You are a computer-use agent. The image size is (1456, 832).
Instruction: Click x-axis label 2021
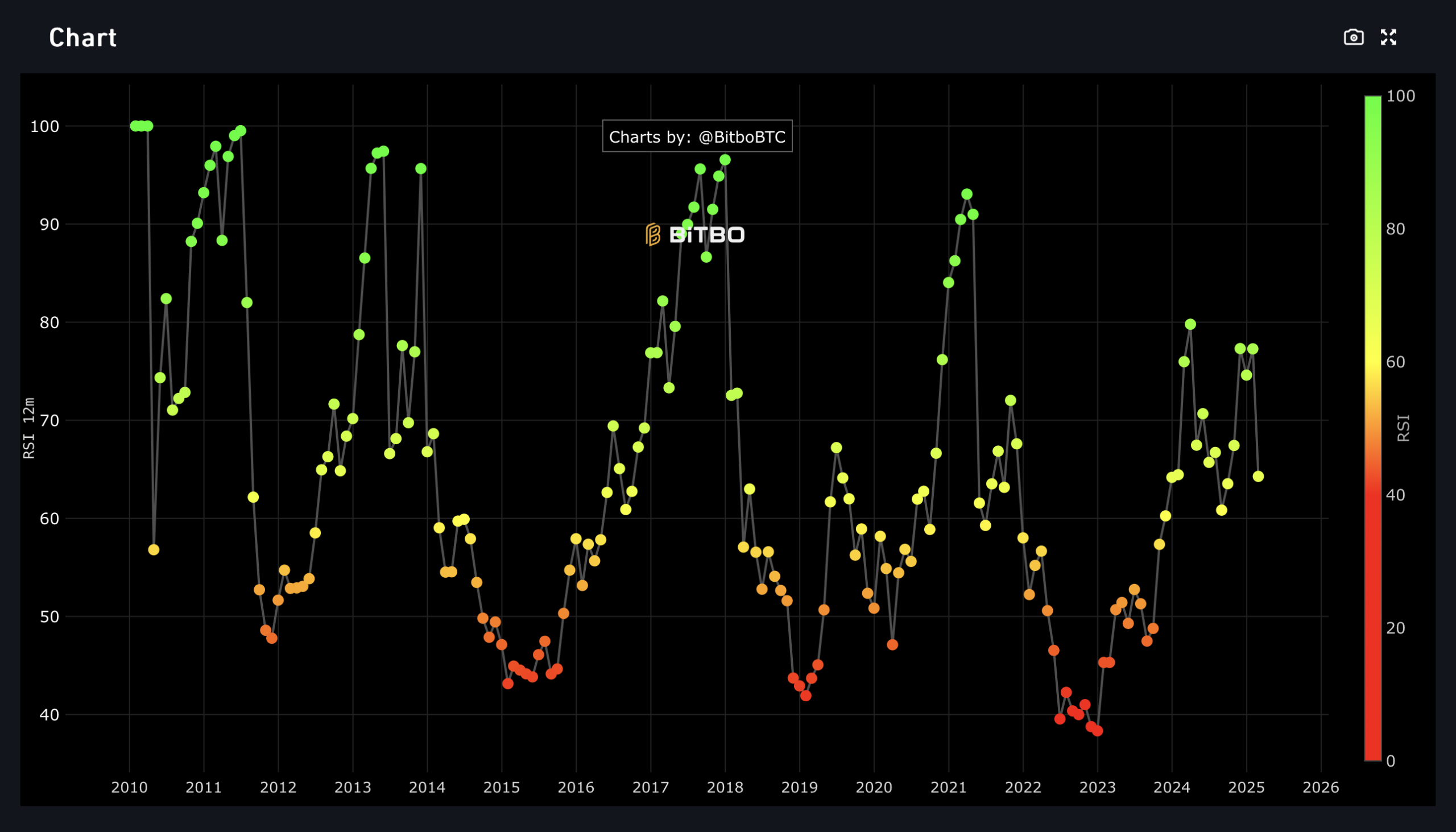949,788
